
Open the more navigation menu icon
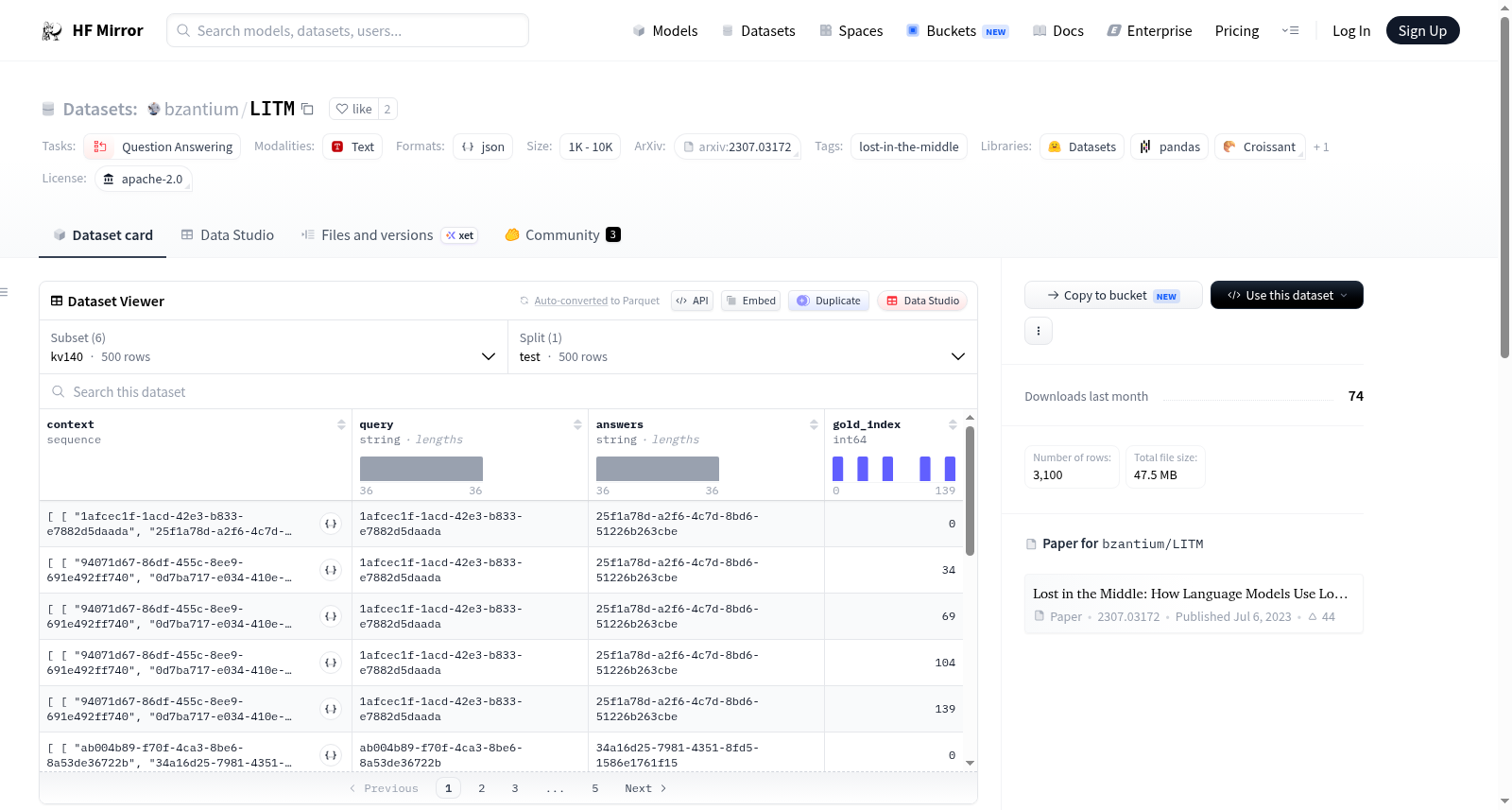tap(1290, 31)
